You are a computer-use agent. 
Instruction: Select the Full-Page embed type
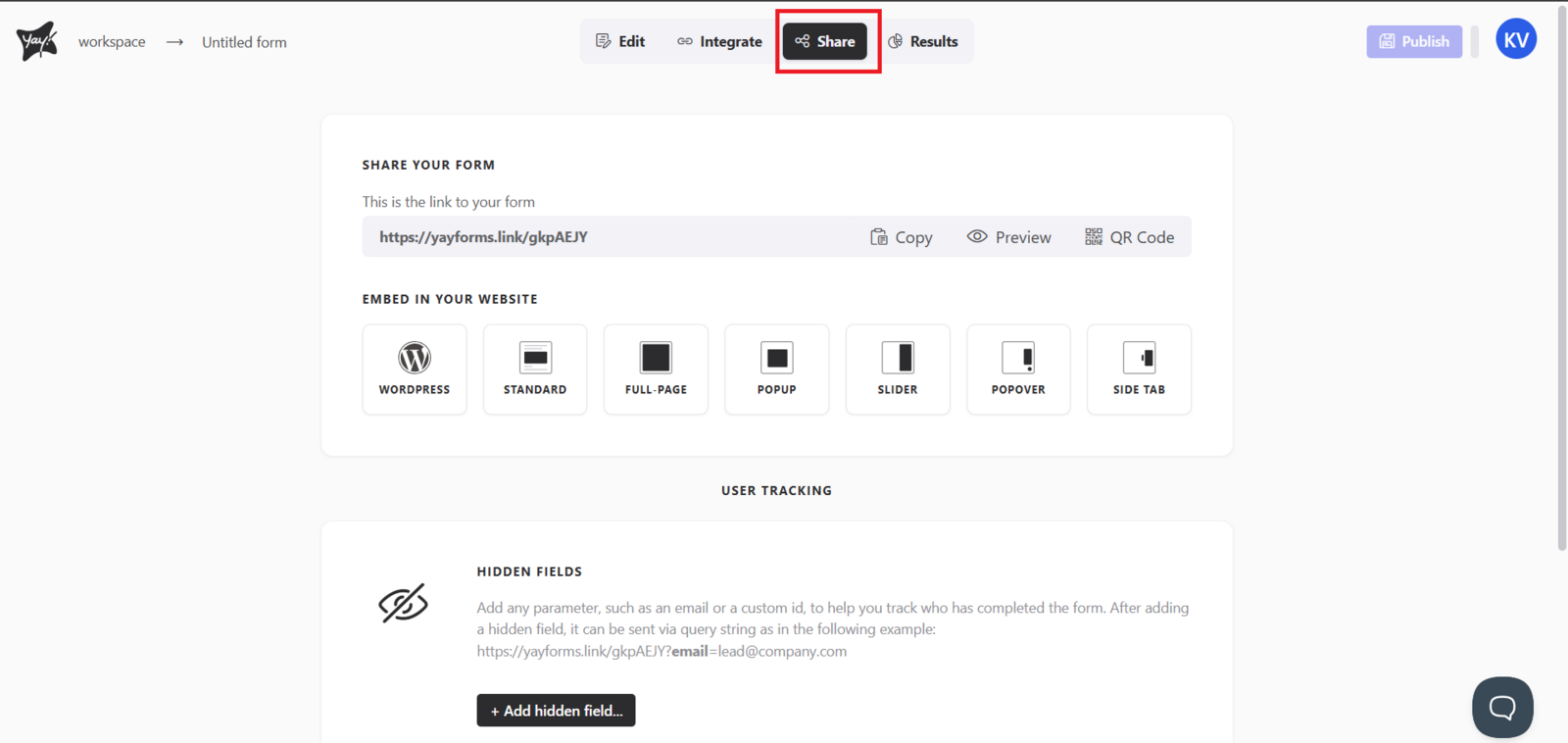click(656, 370)
